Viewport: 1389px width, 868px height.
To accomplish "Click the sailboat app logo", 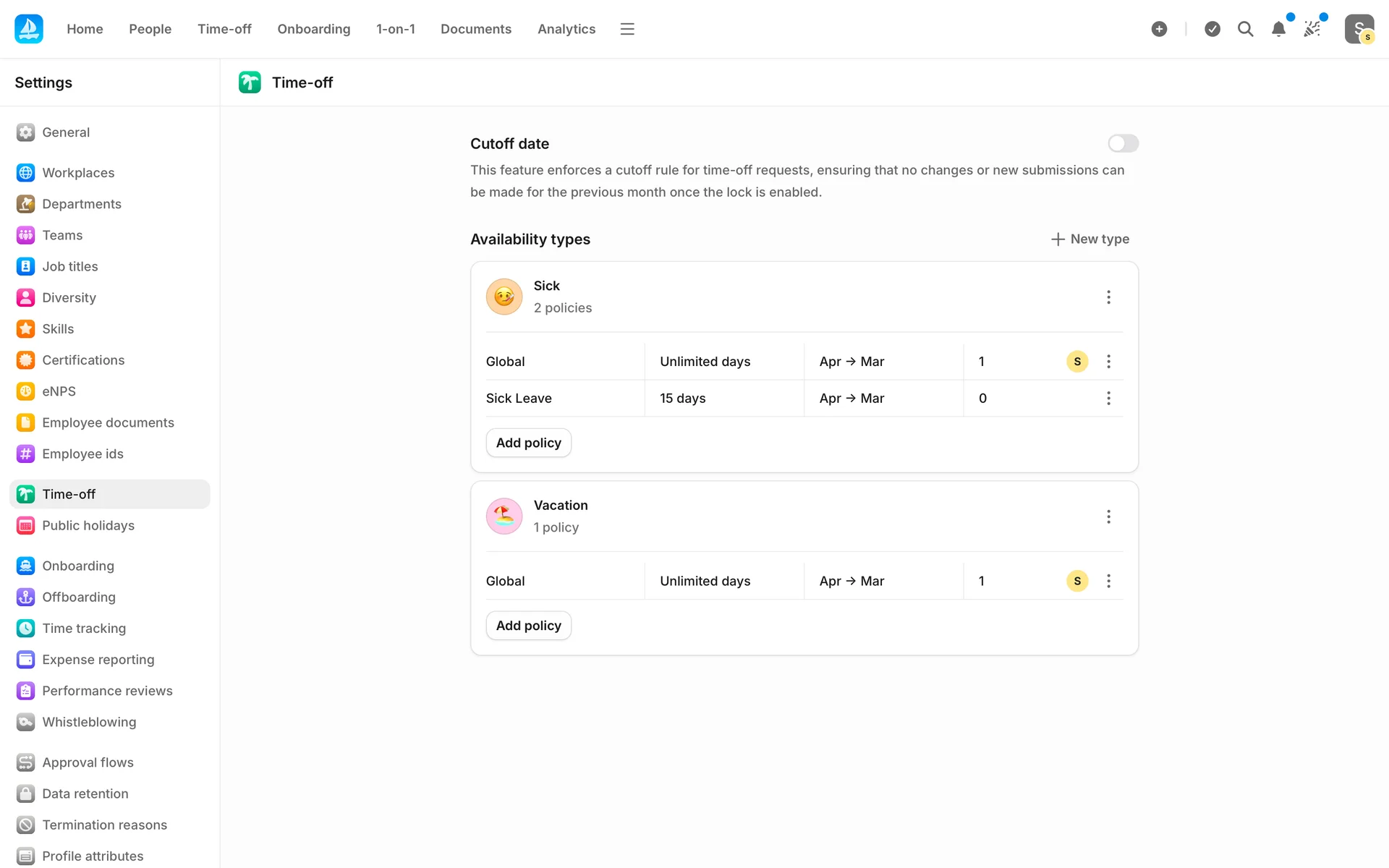I will [29, 29].
